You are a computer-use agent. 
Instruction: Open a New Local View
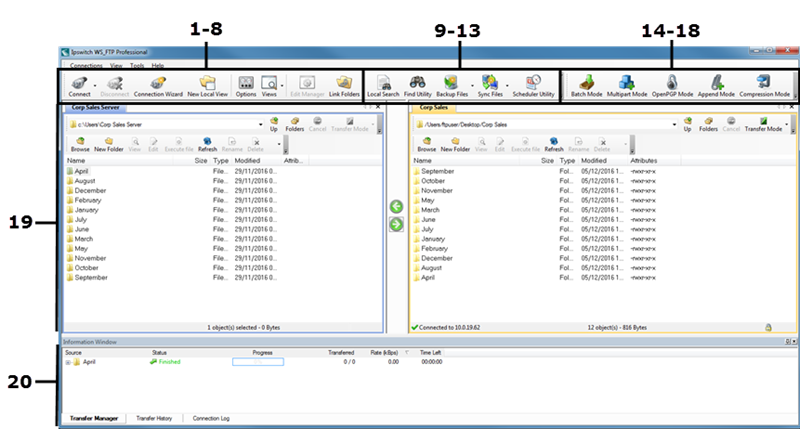[207, 86]
